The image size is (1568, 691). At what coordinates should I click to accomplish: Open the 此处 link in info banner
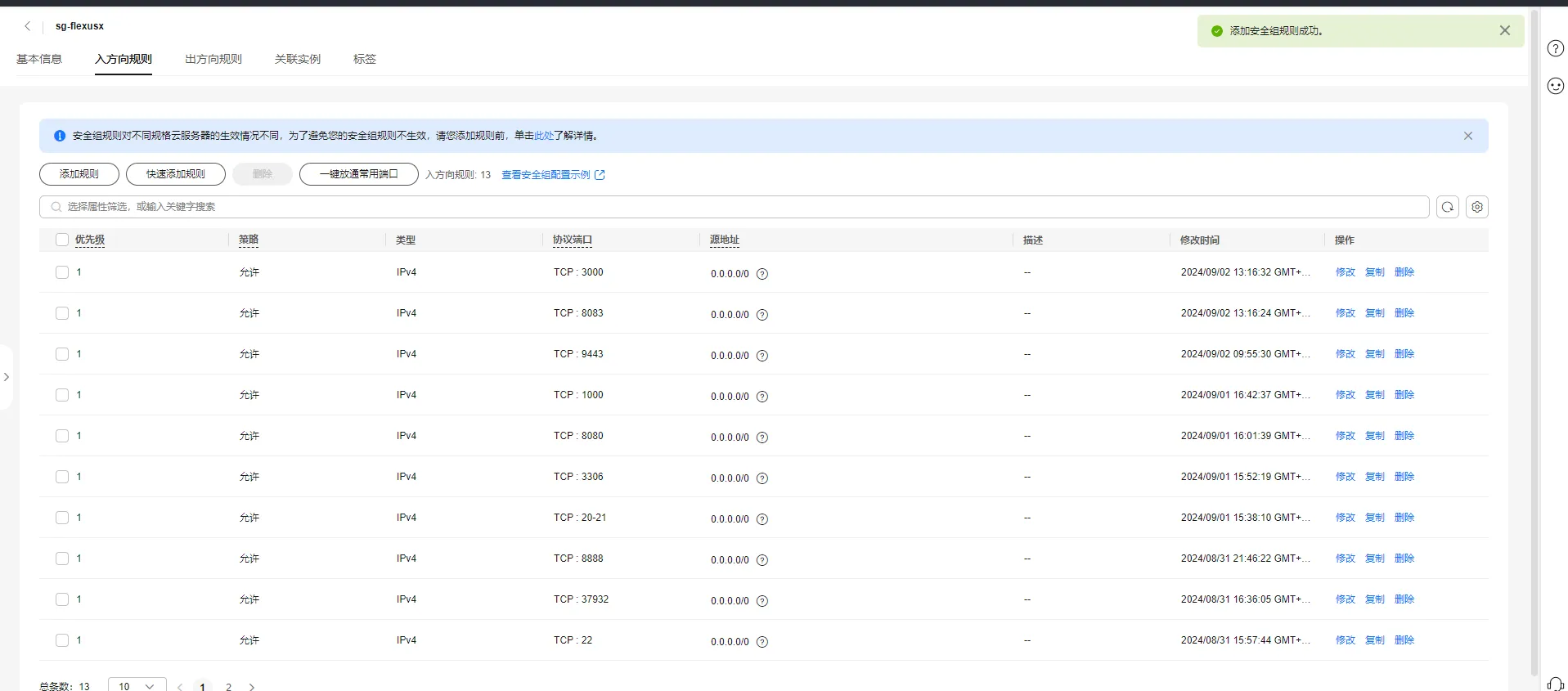544,136
